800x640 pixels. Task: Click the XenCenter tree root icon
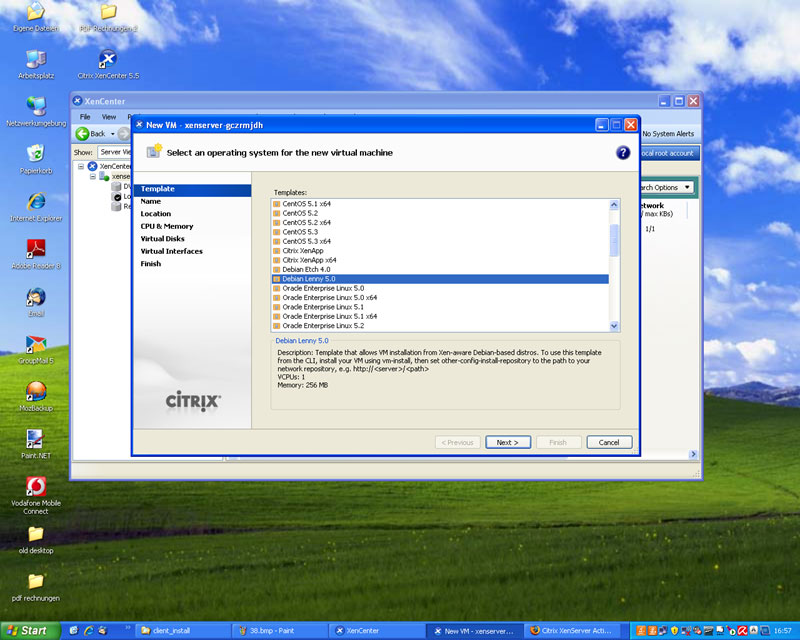92,166
